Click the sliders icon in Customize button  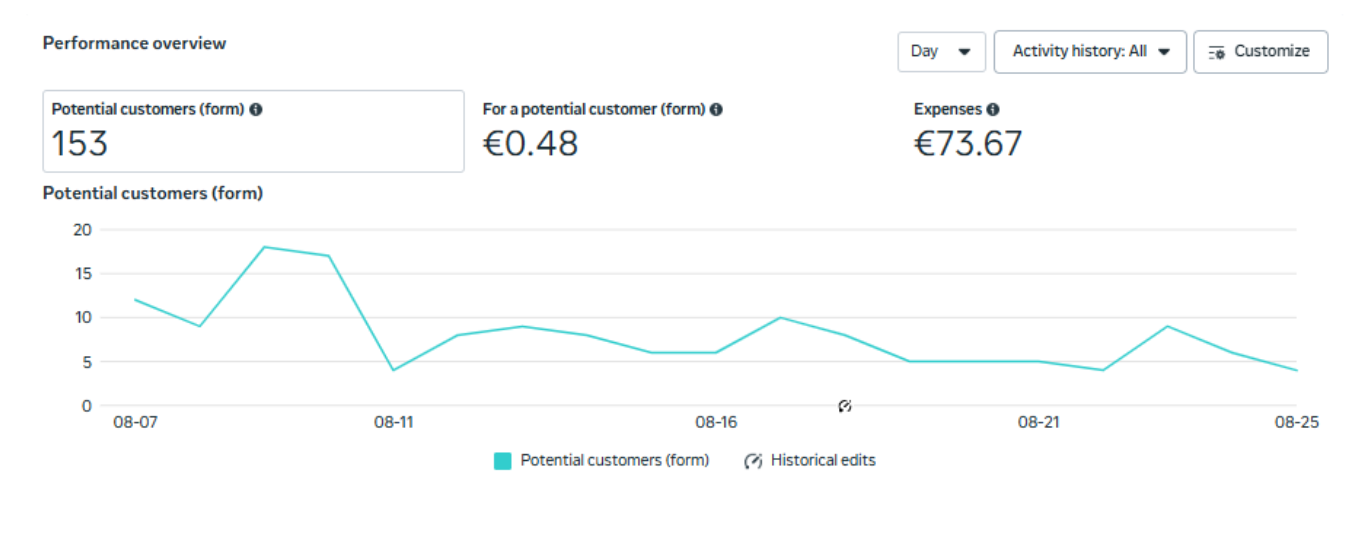click(1217, 52)
